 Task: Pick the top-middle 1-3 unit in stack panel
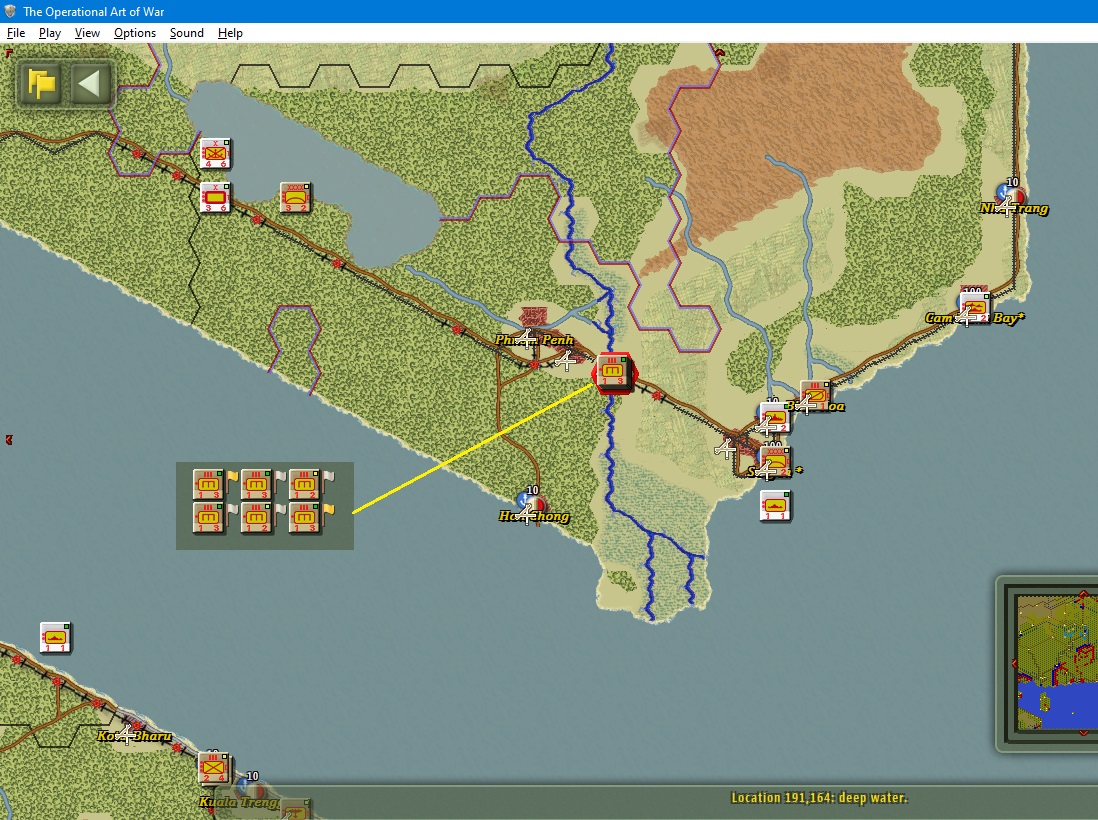click(256, 485)
